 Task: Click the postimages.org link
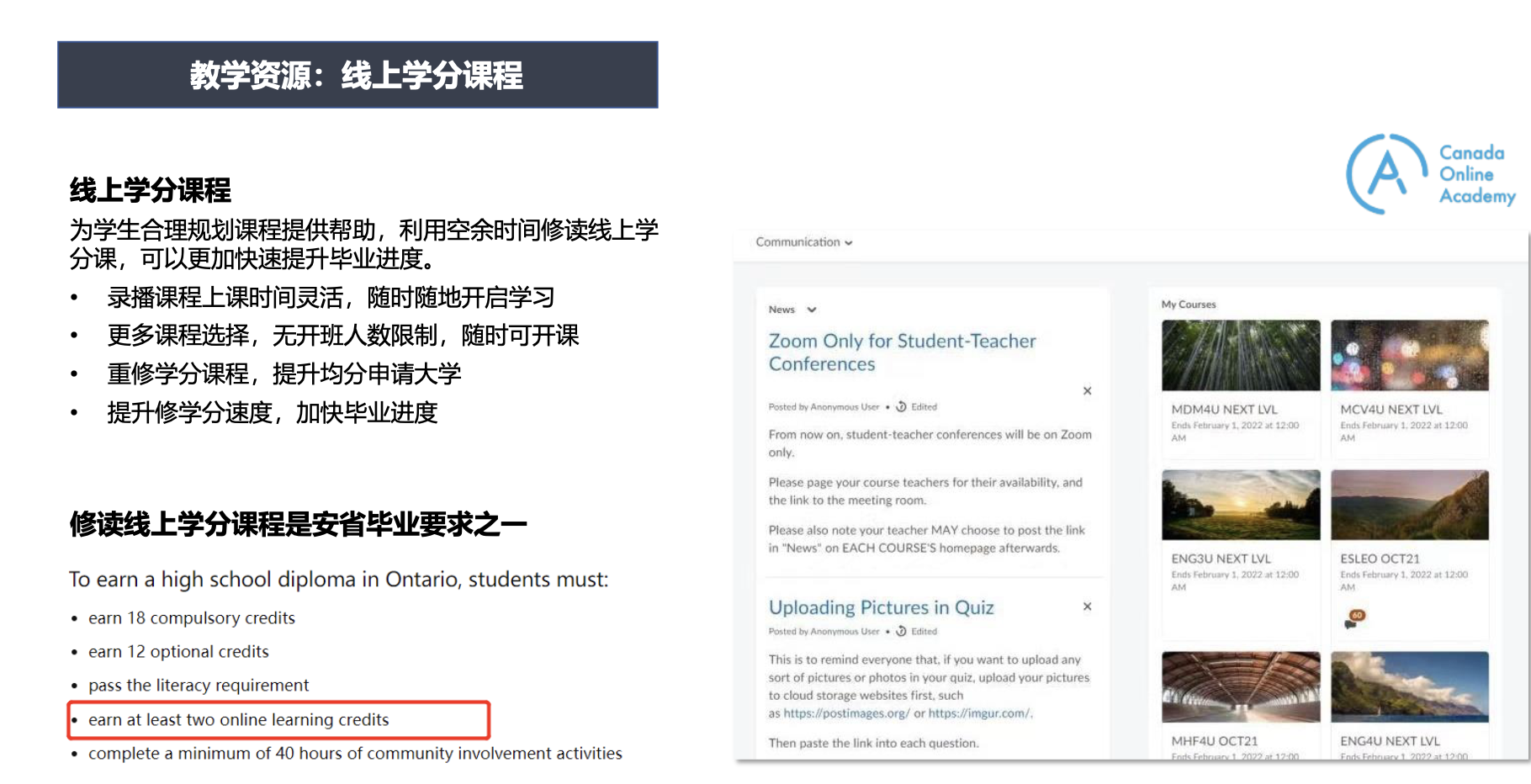coord(846,713)
